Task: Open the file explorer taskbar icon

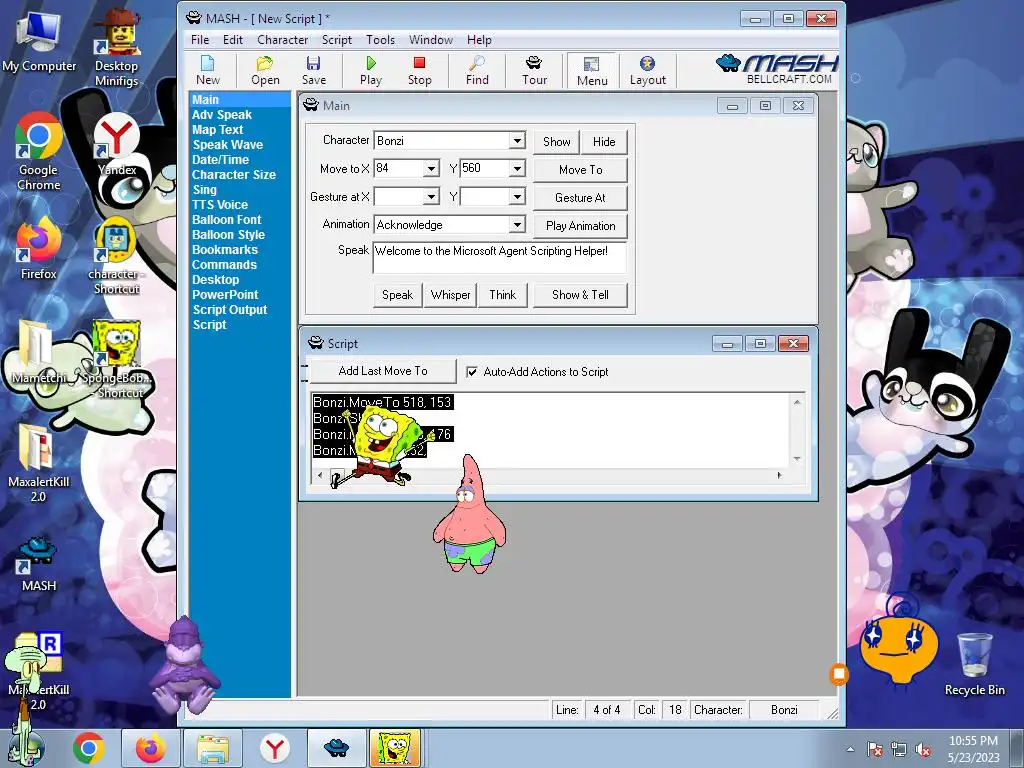Action: pos(213,748)
